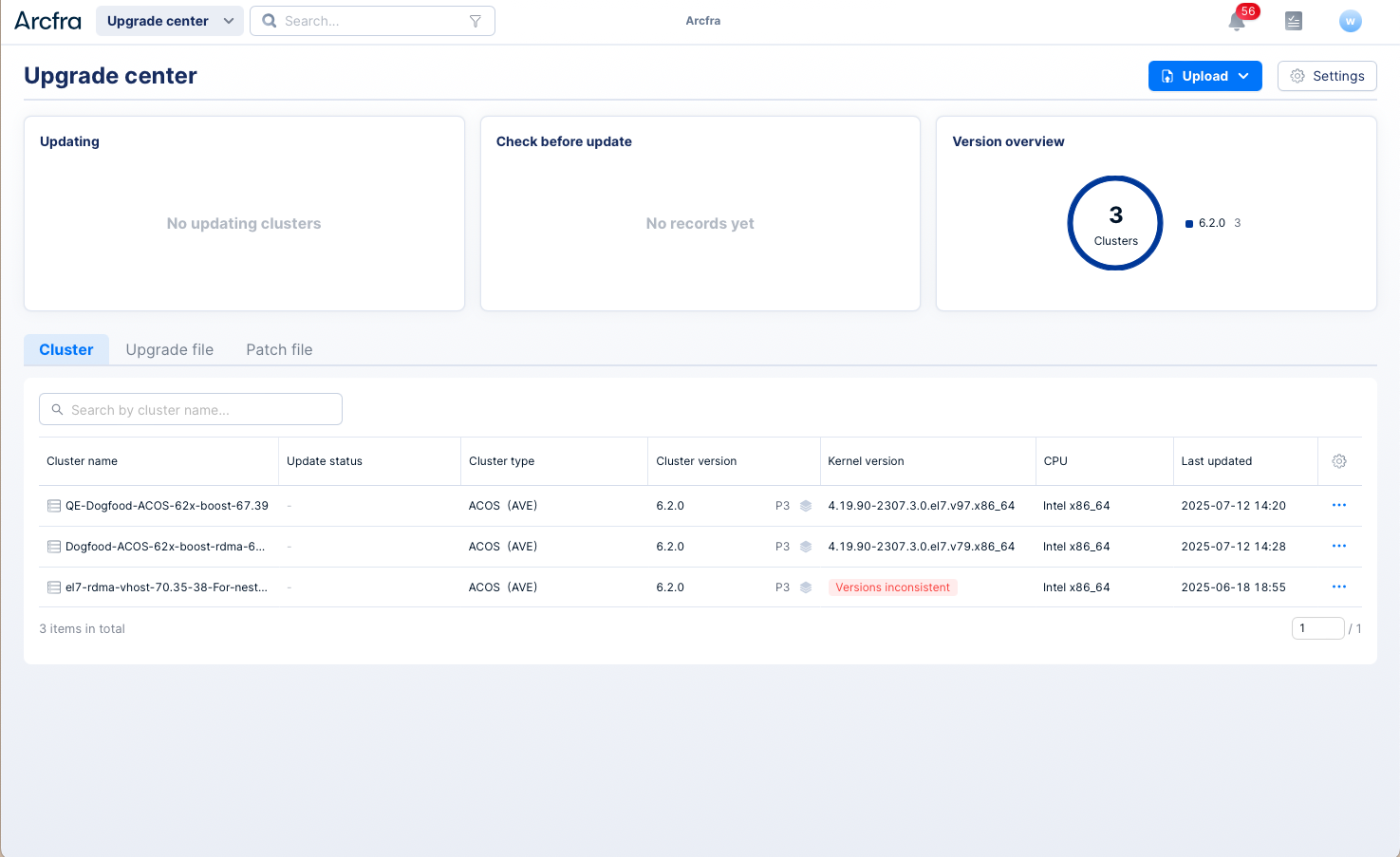Open more actions for QE-Dogfood-ACOS cluster
The image size is (1400, 857).
coord(1338,506)
